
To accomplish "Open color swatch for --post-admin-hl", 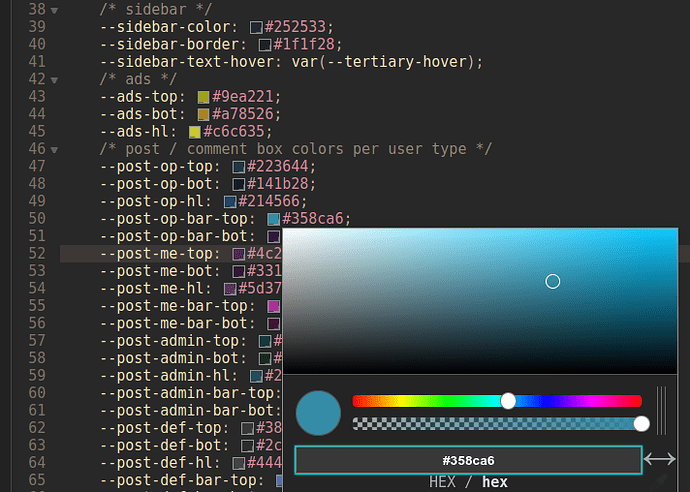I will pos(256,376).
